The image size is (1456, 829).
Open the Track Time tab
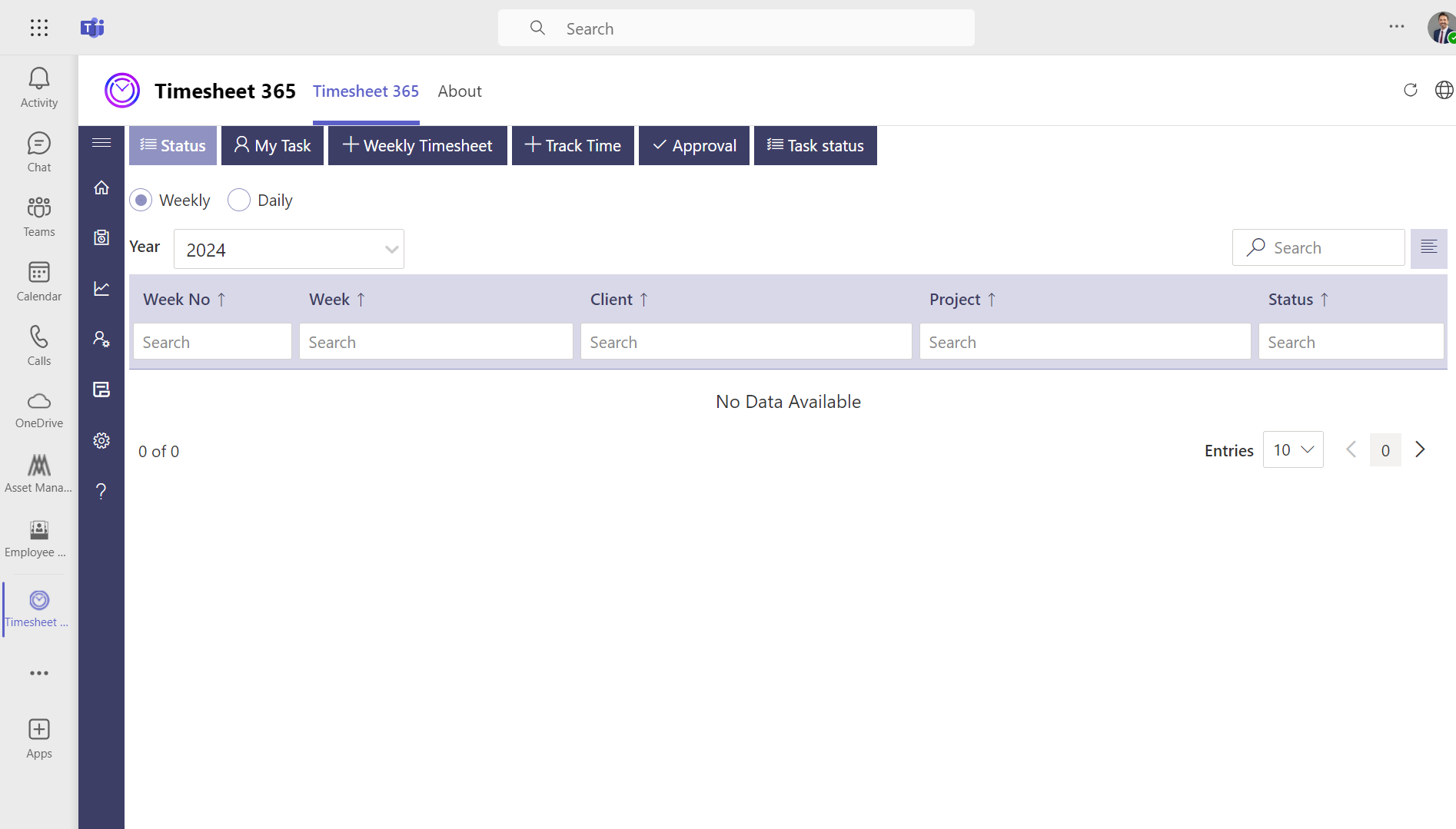tap(573, 145)
